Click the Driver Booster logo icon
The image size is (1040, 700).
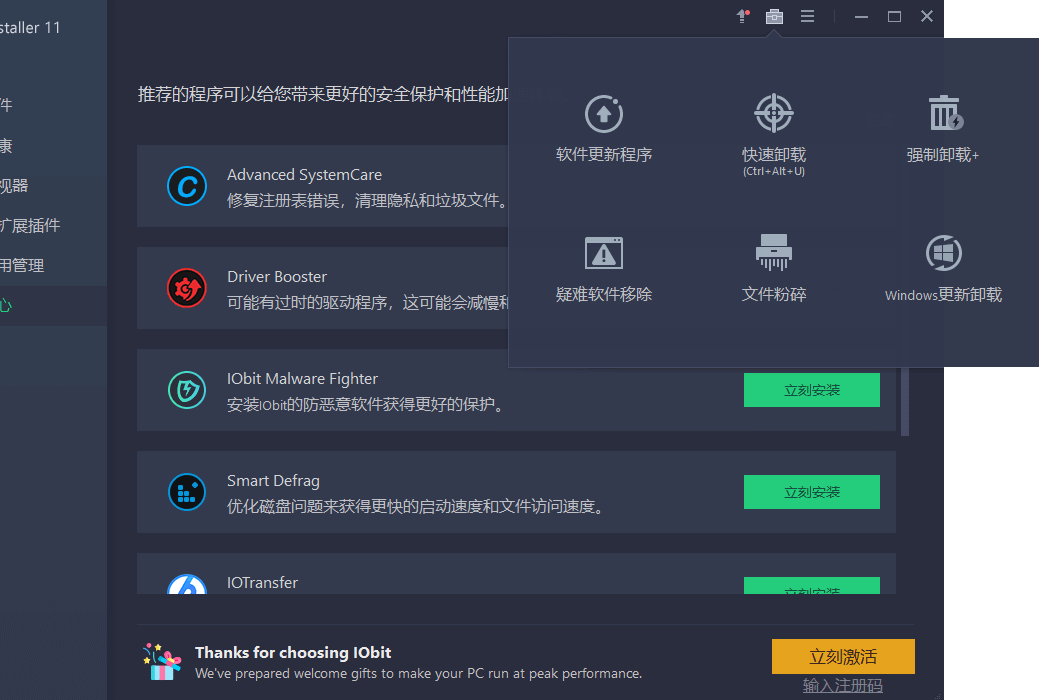[x=187, y=288]
